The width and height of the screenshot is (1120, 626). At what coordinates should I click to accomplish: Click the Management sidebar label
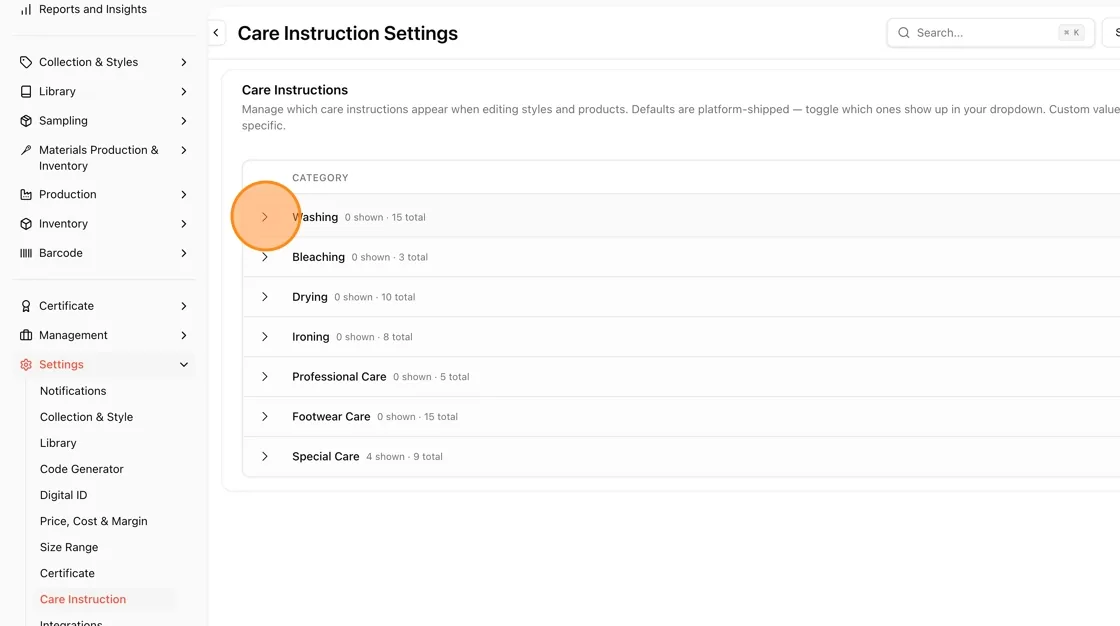74,335
